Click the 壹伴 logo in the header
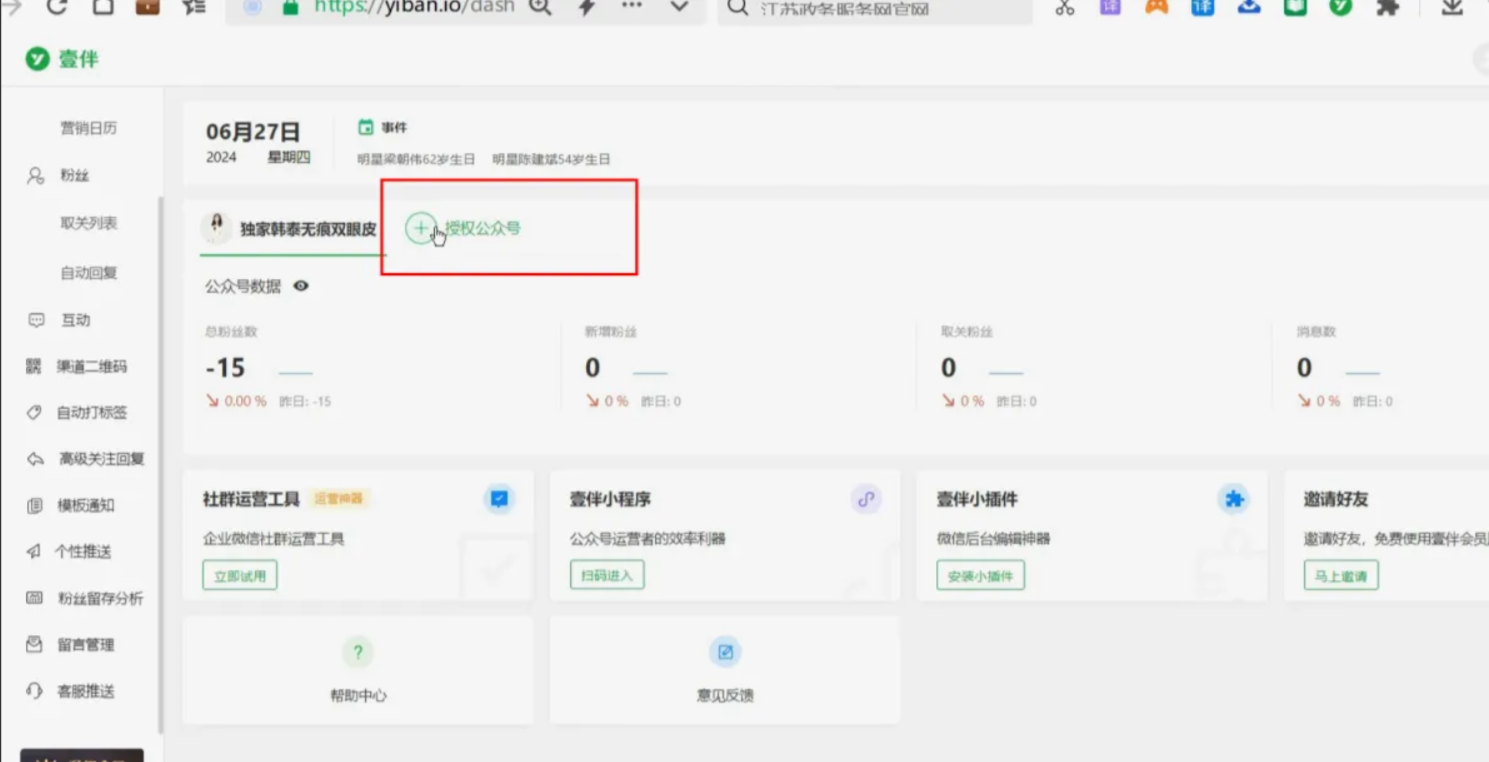Image resolution: width=1489 pixels, height=762 pixels. tap(62, 59)
